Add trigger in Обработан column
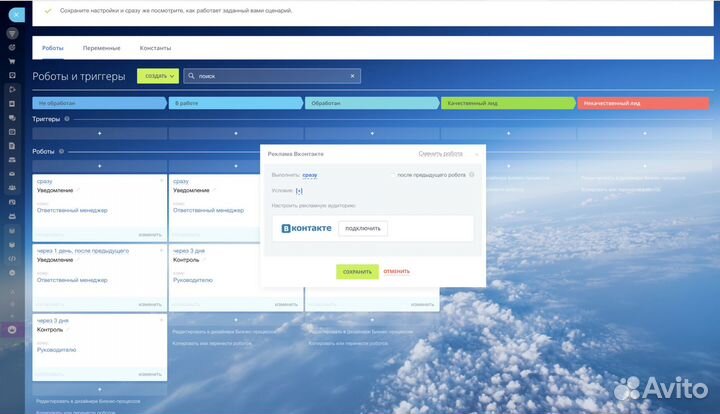The image size is (720, 414). (372, 133)
